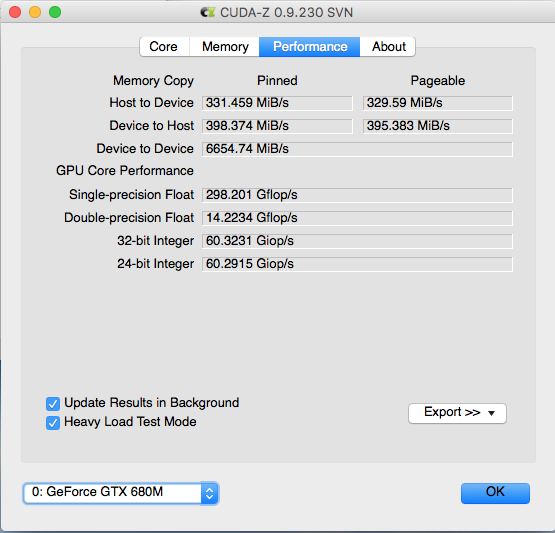Switch to the Core tab
The width and height of the screenshot is (555, 533).
click(x=165, y=47)
